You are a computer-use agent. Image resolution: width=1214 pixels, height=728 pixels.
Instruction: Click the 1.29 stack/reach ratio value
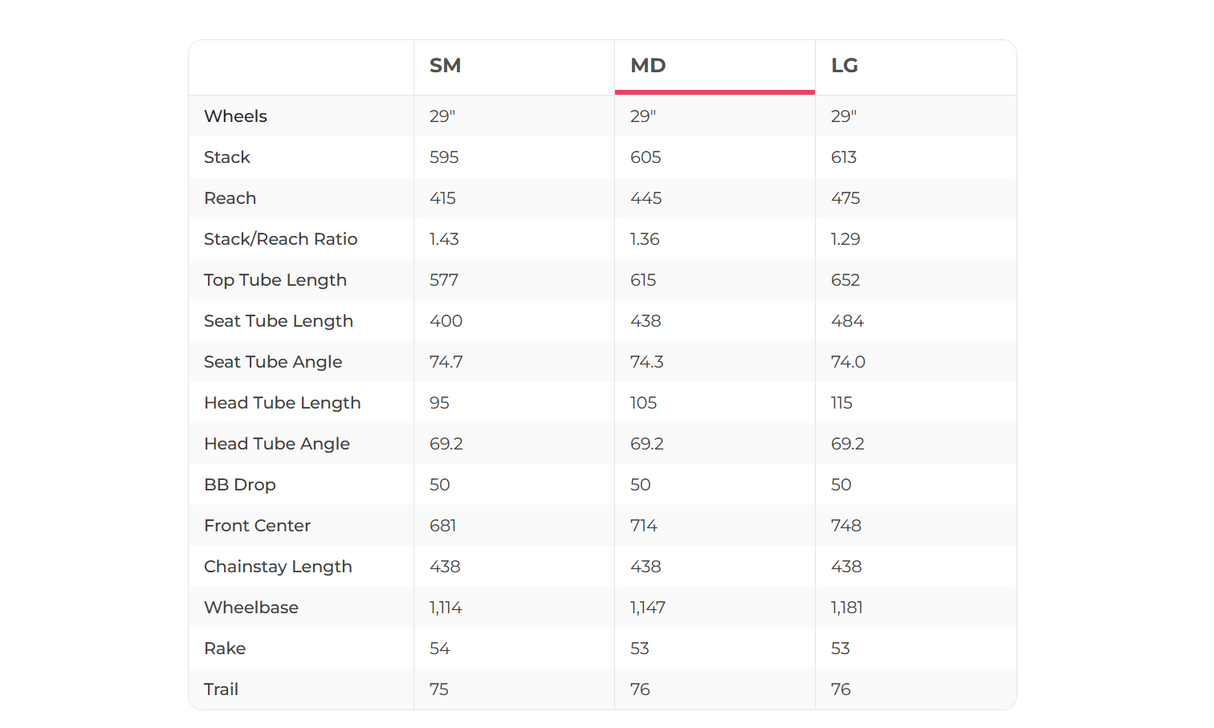846,239
